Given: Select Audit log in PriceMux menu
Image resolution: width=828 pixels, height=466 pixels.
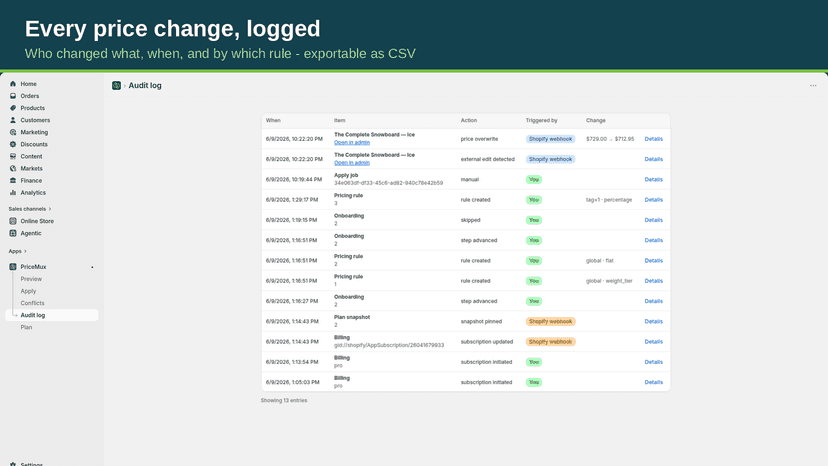Looking at the screenshot, I should pos(52,315).
